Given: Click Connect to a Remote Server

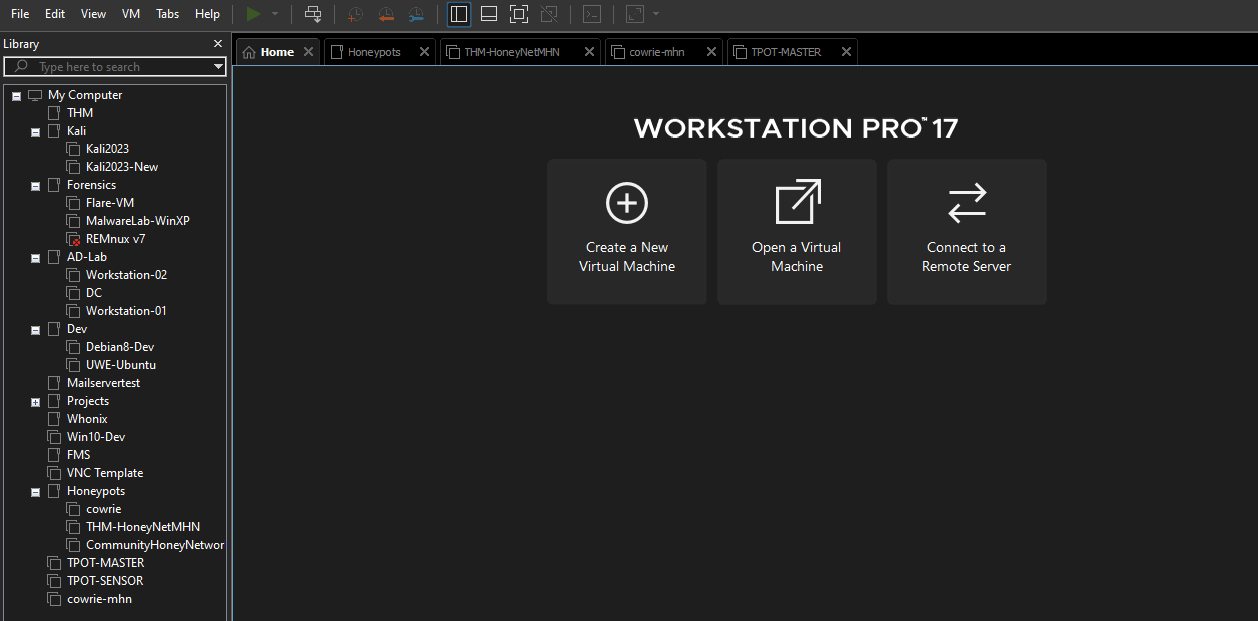Looking at the screenshot, I should (967, 232).
